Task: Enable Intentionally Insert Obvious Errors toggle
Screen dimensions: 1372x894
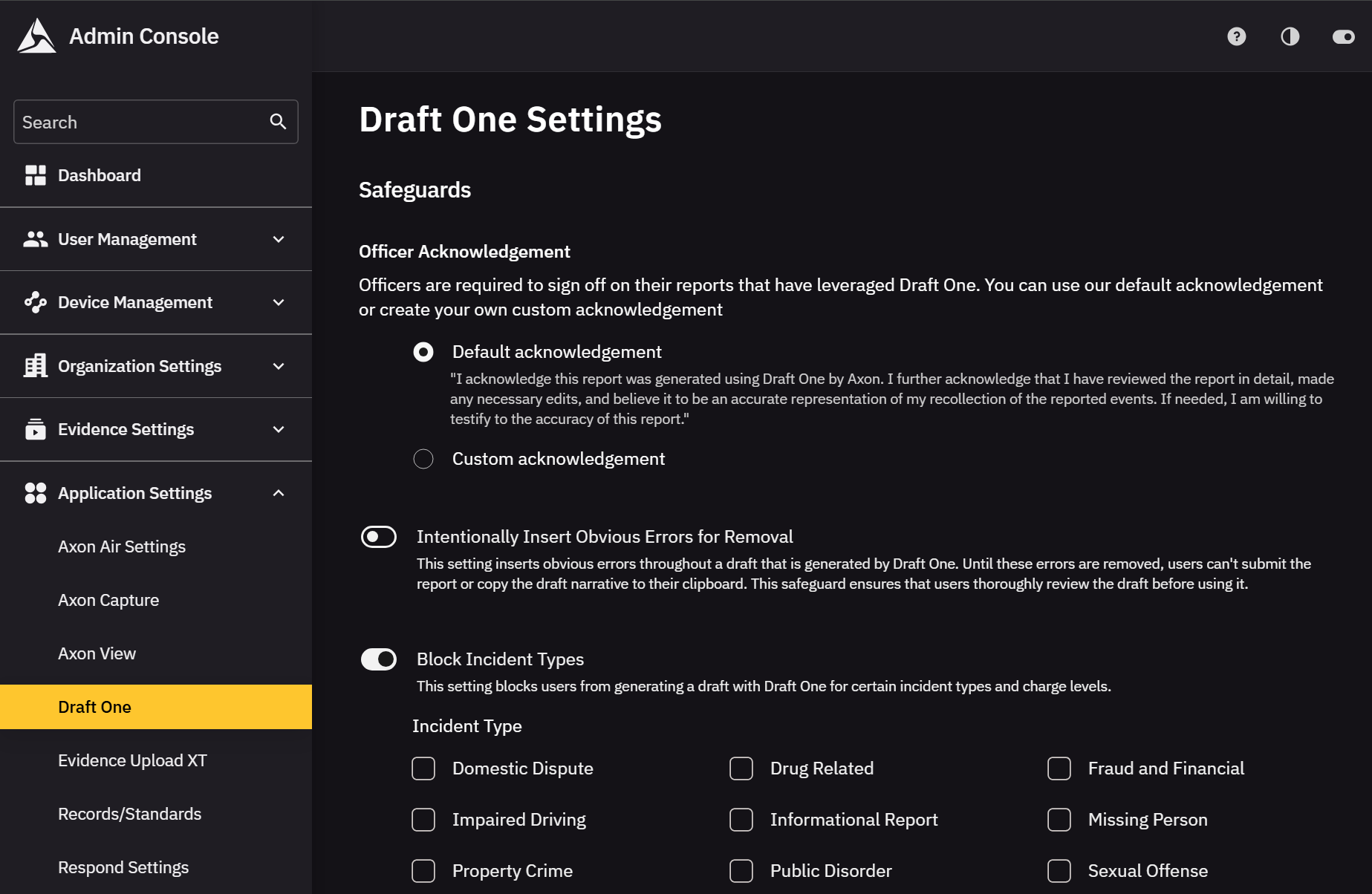Action: (x=379, y=537)
